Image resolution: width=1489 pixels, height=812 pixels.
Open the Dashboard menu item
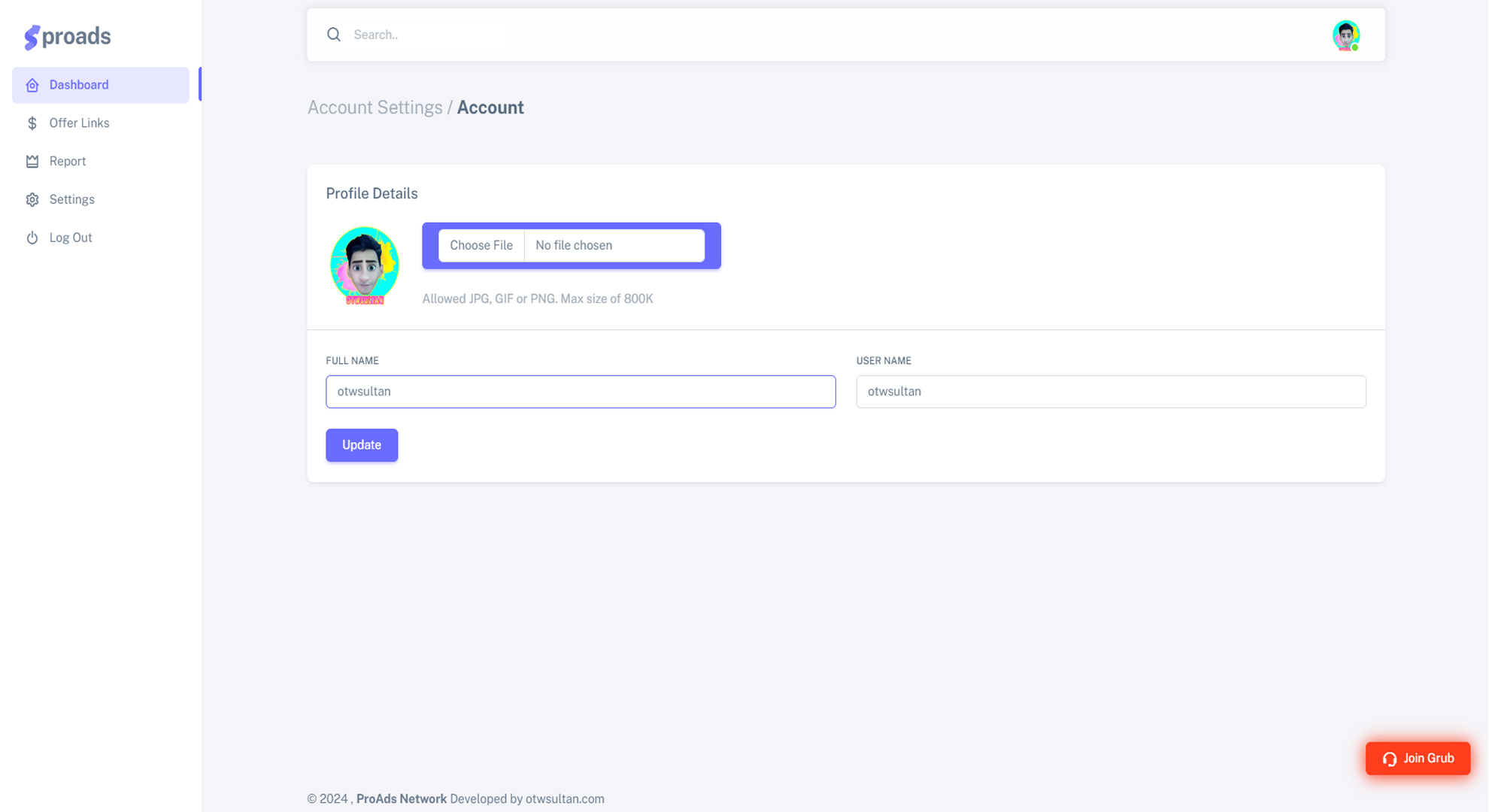(x=79, y=85)
